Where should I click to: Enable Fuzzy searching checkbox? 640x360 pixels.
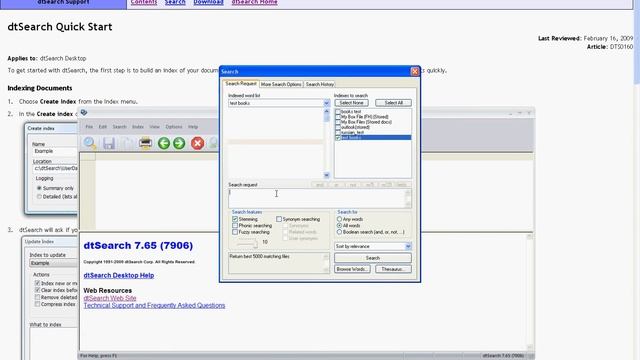coord(235,232)
